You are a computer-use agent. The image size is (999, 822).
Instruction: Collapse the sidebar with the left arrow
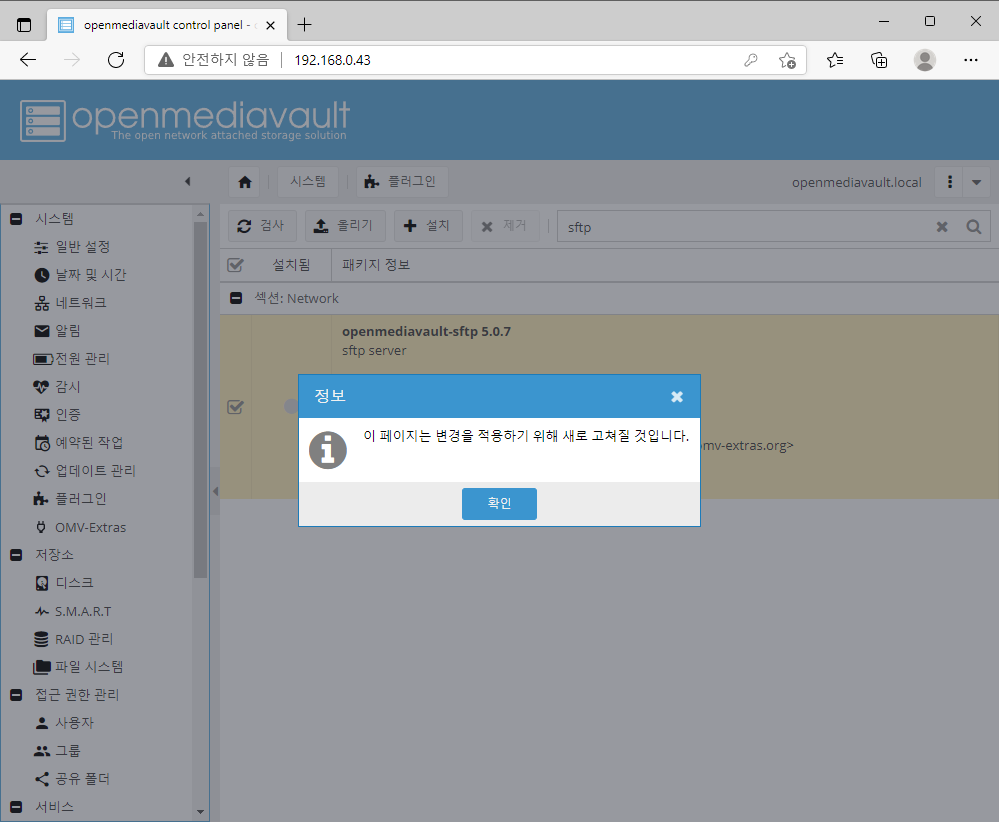coord(187,182)
